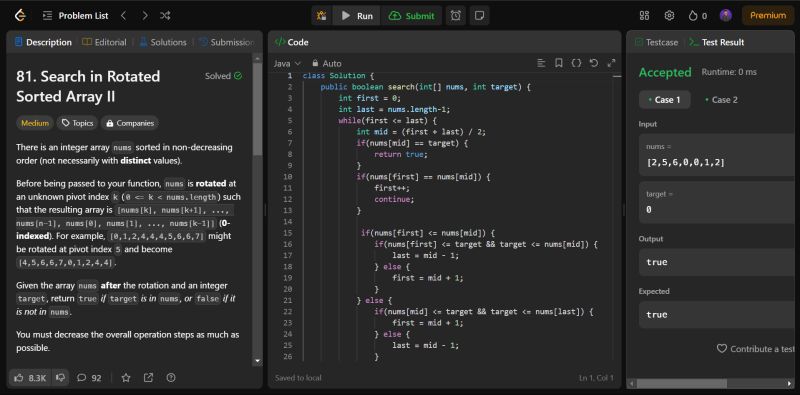Select Case 2 test case
The height and width of the screenshot is (395, 800).
coord(721,100)
